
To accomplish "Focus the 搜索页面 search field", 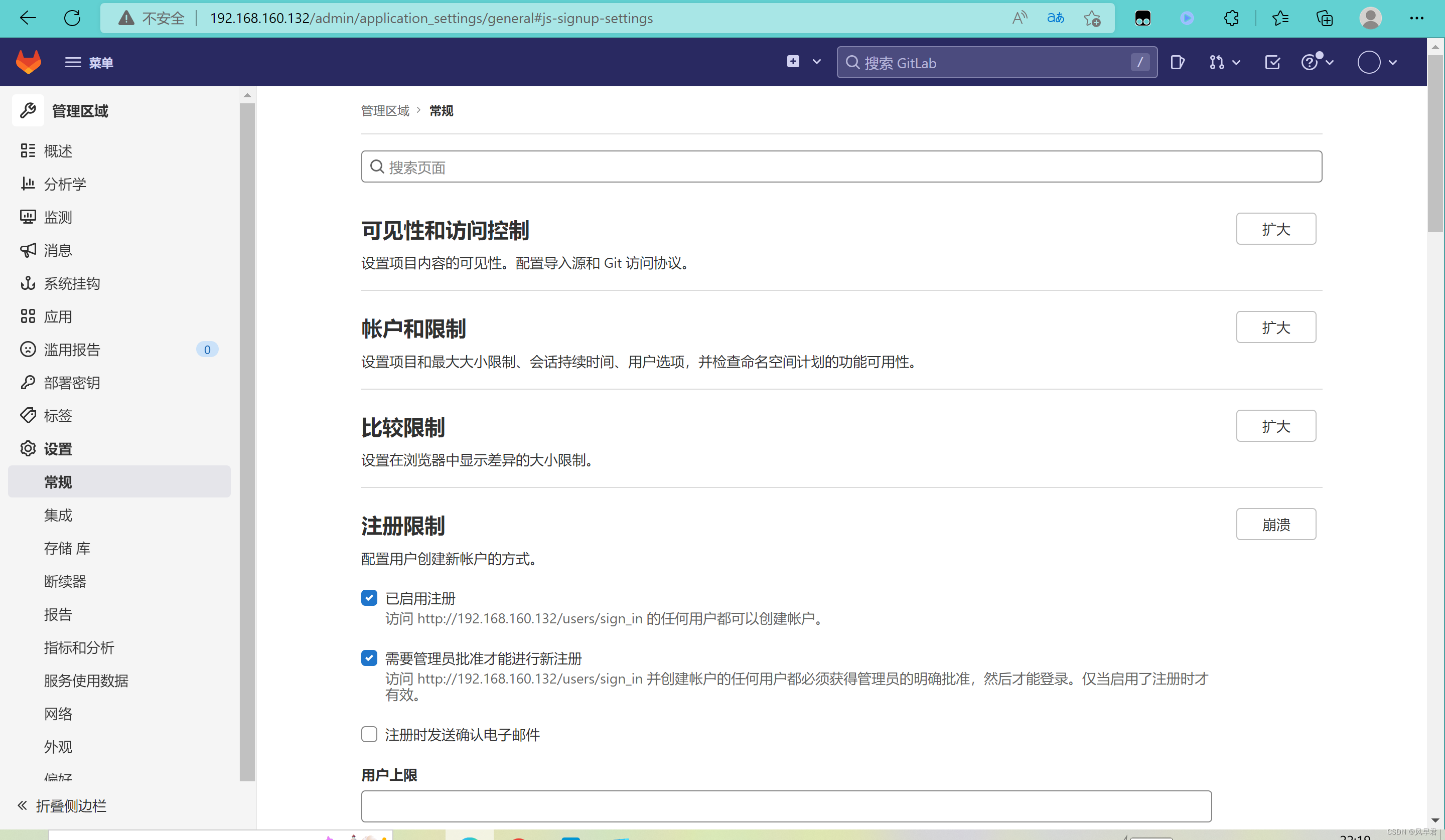I will [841, 166].
